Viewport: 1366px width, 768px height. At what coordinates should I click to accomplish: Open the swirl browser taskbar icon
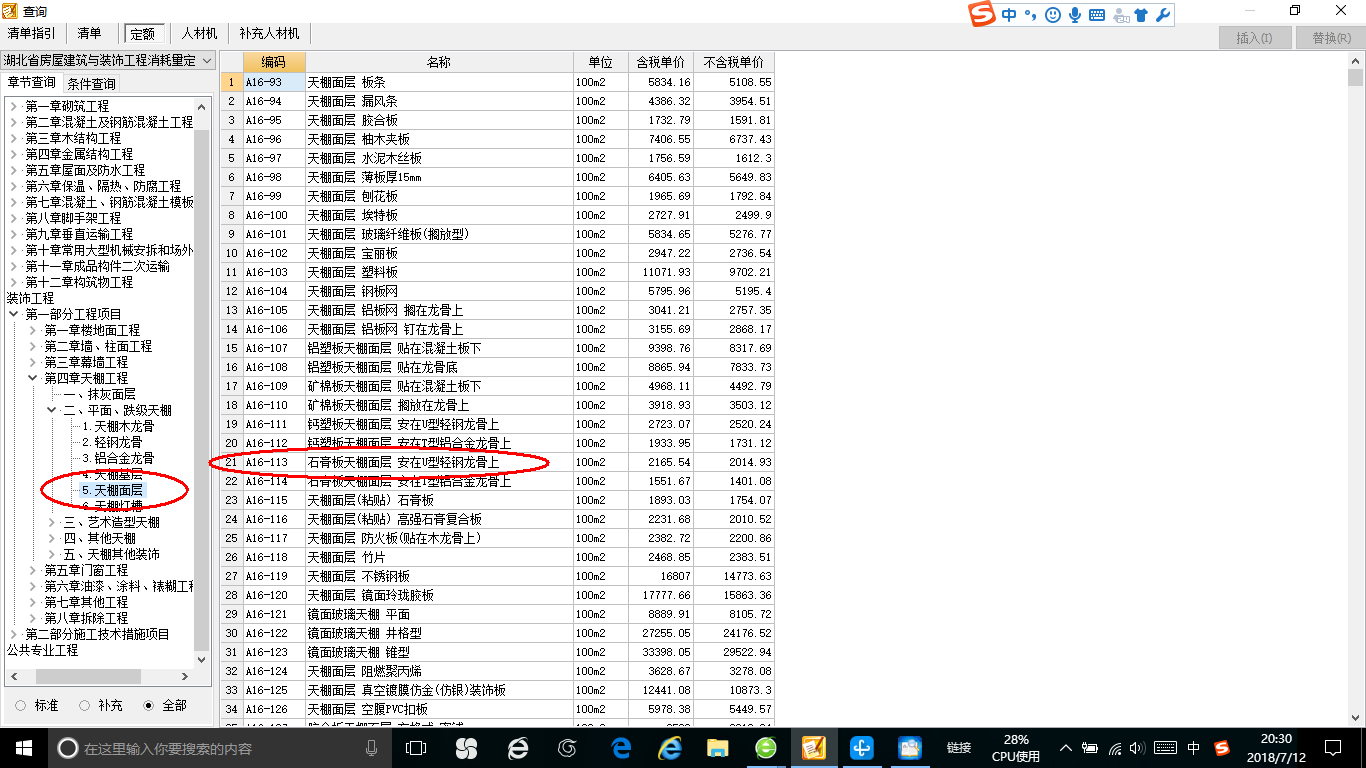coord(568,748)
